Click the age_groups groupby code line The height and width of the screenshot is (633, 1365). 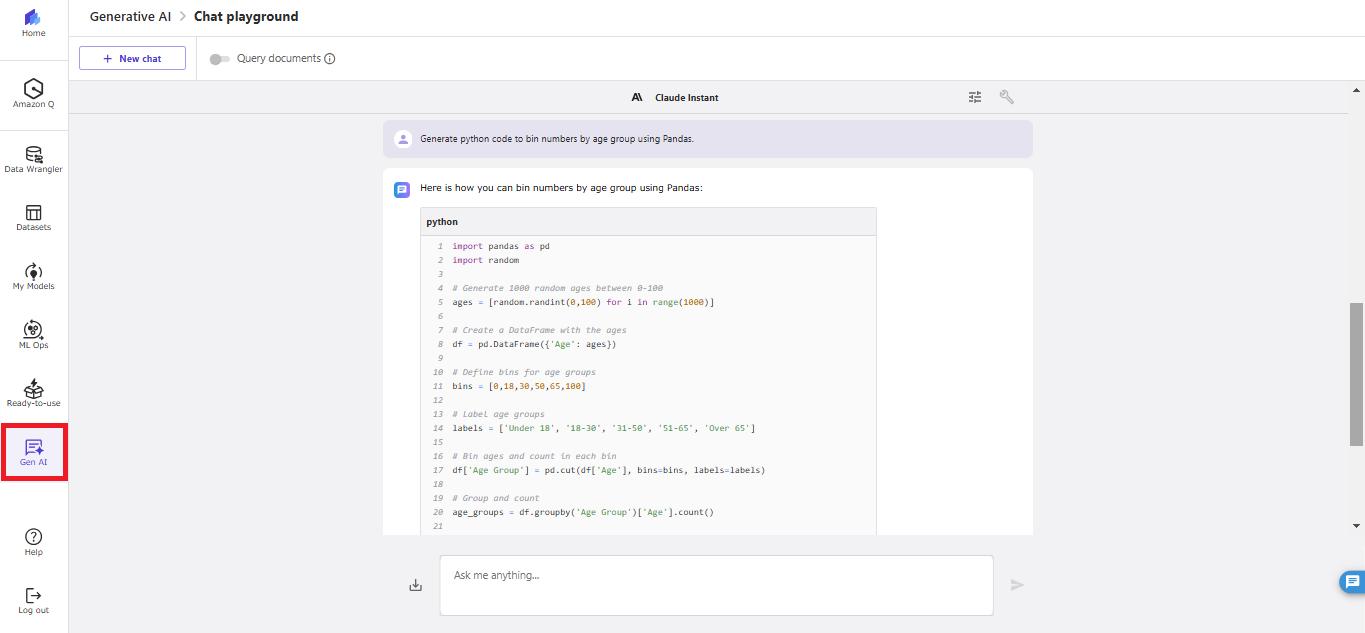[583, 512]
